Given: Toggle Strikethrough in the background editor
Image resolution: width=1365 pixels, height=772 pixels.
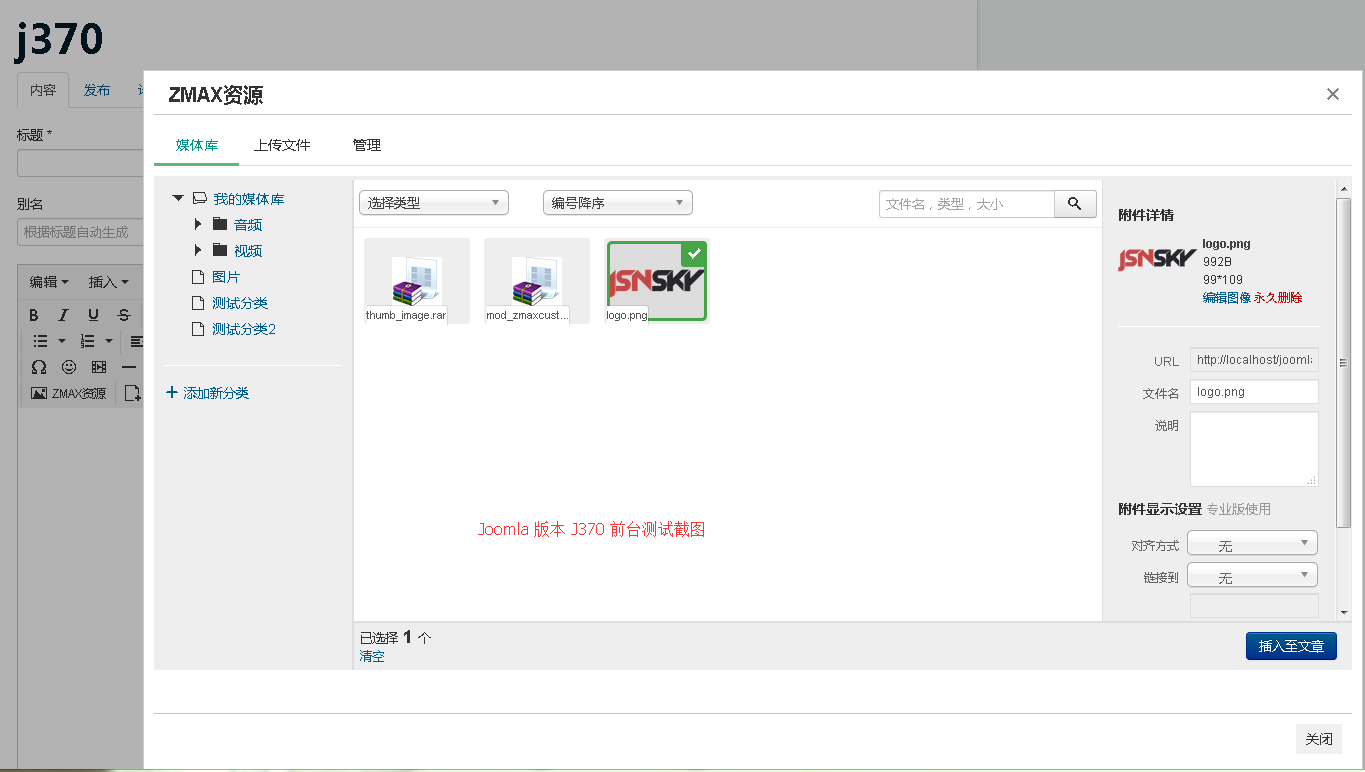Looking at the screenshot, I should point(123,315).
